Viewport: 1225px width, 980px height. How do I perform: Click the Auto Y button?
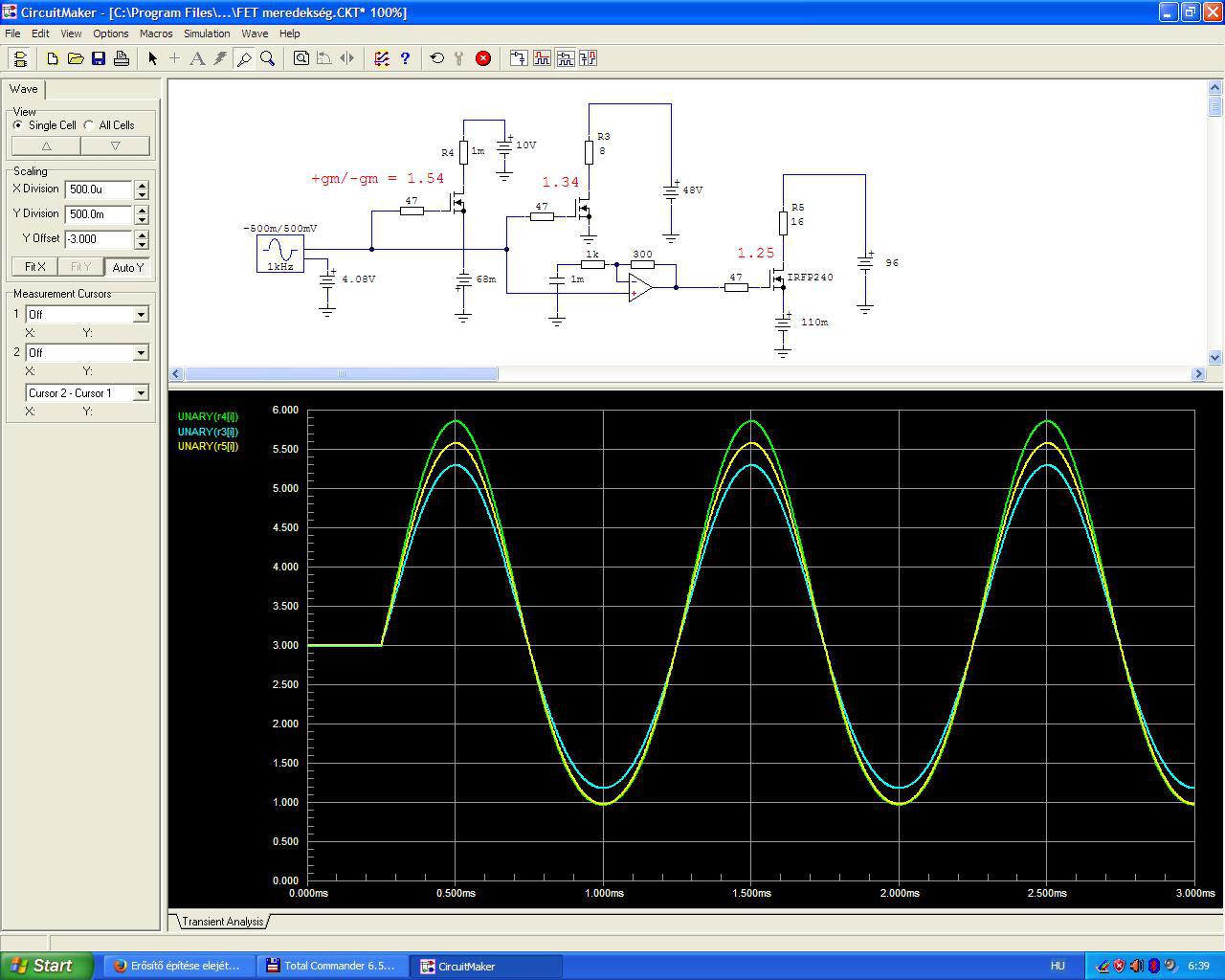(127, 267)
